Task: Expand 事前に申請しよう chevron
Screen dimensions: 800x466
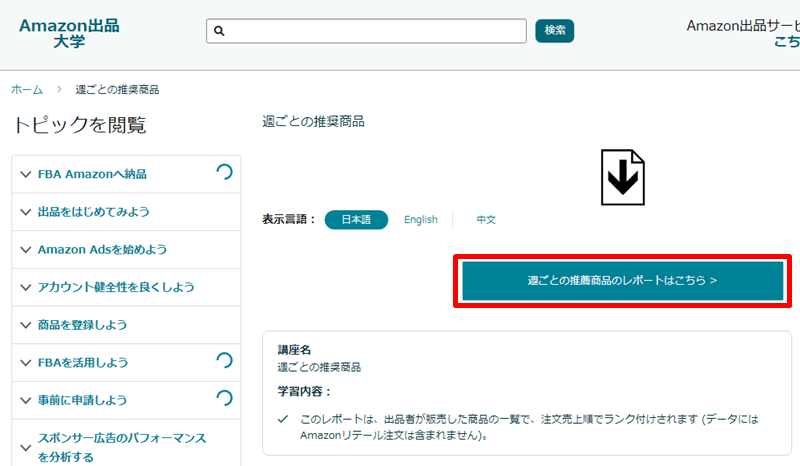Action: point(26,400)
